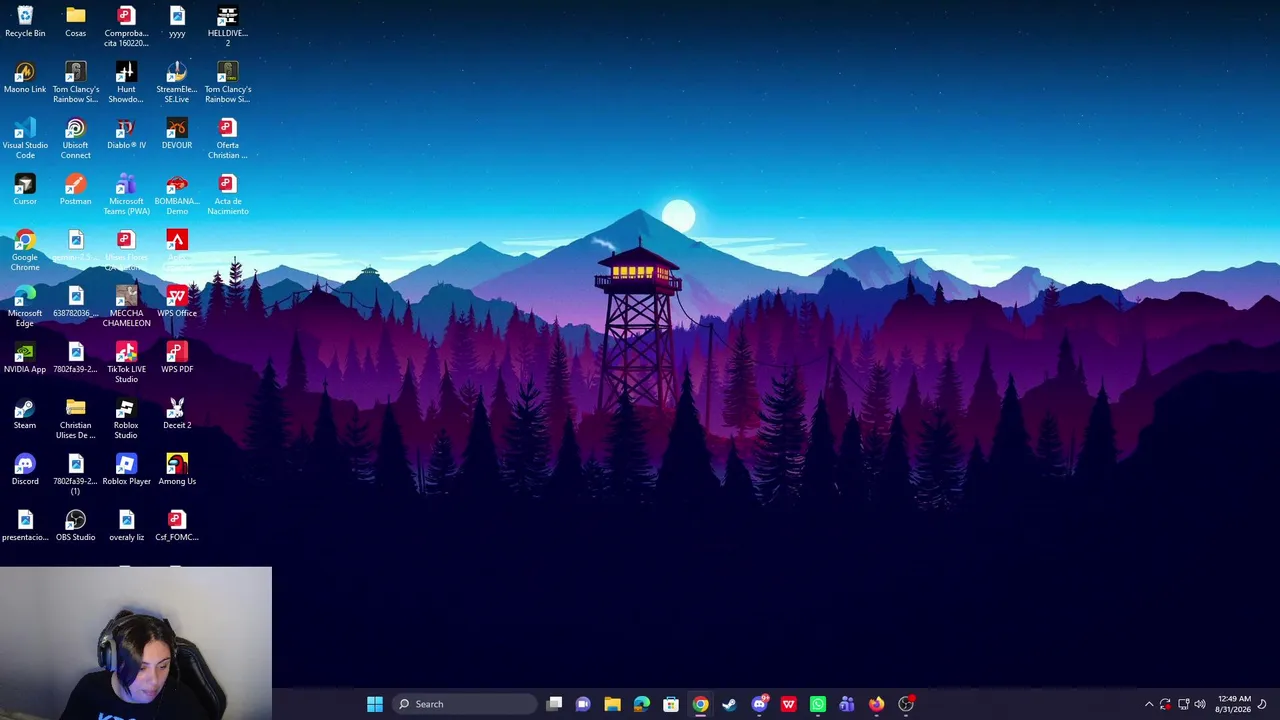This screenshot has height=720, width=1280.
Task: Launch the TikTok LIVE Studio shortcut
Action: point(126,363)
